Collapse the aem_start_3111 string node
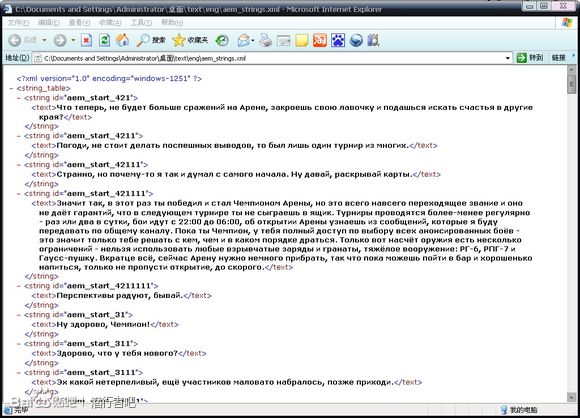Viewport: 580px width, 418px height. [x=18, y=373]
